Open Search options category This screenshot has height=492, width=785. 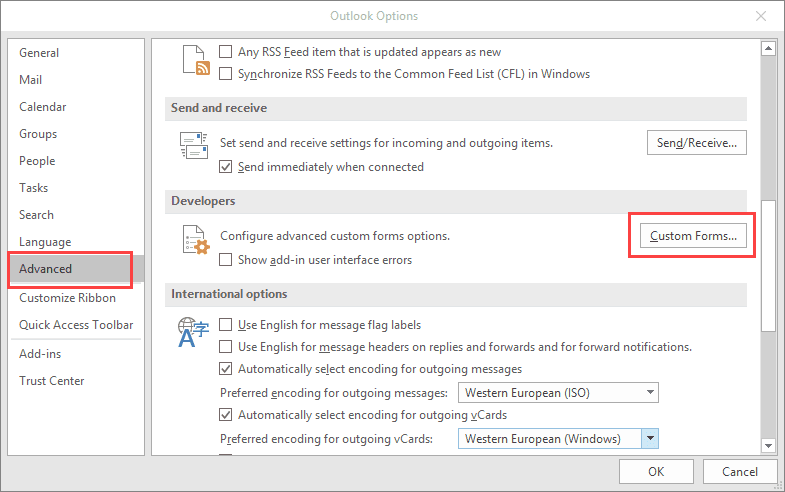coord(76,215)
